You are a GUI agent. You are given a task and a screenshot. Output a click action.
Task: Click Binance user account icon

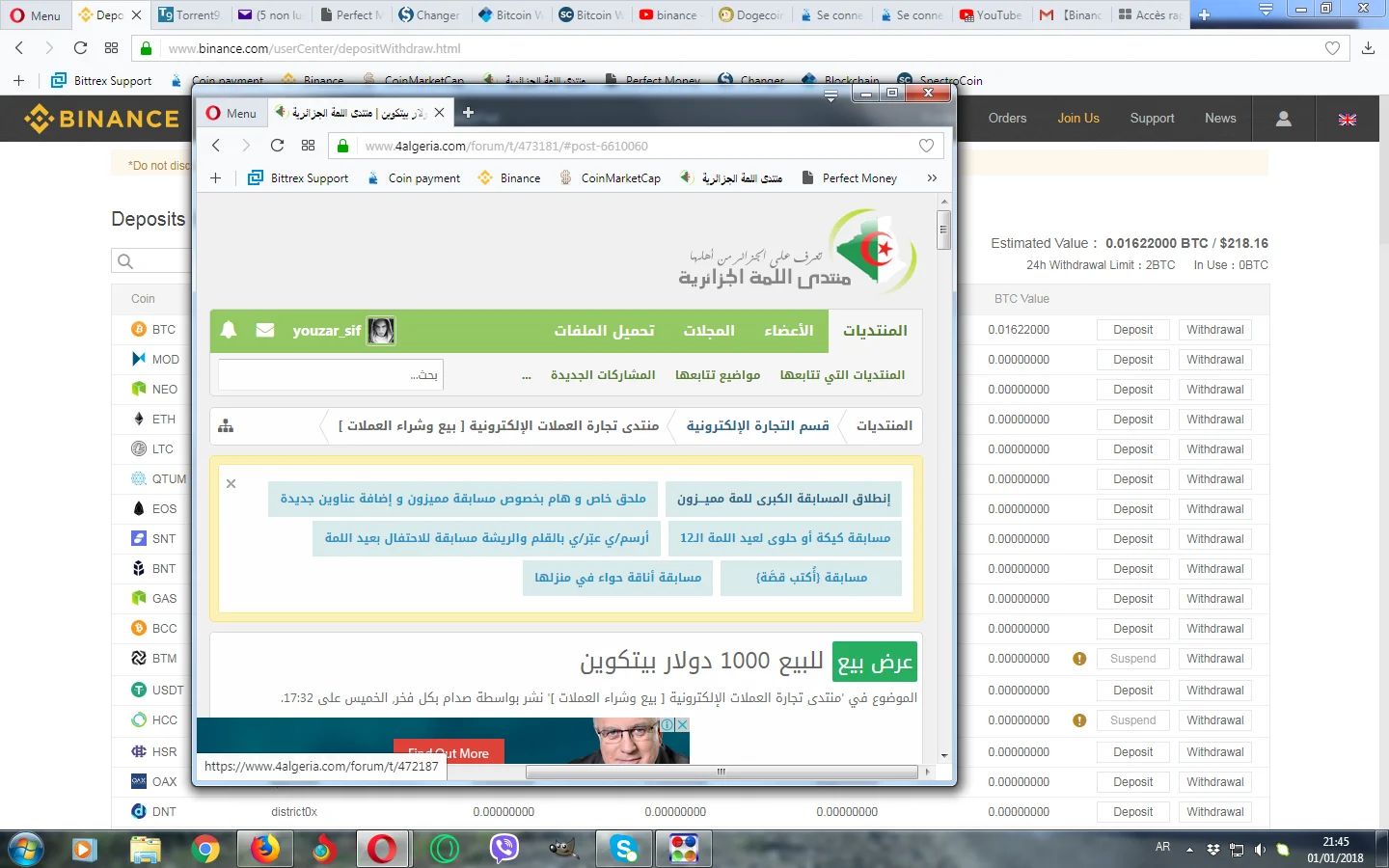tap(1283, 119)
